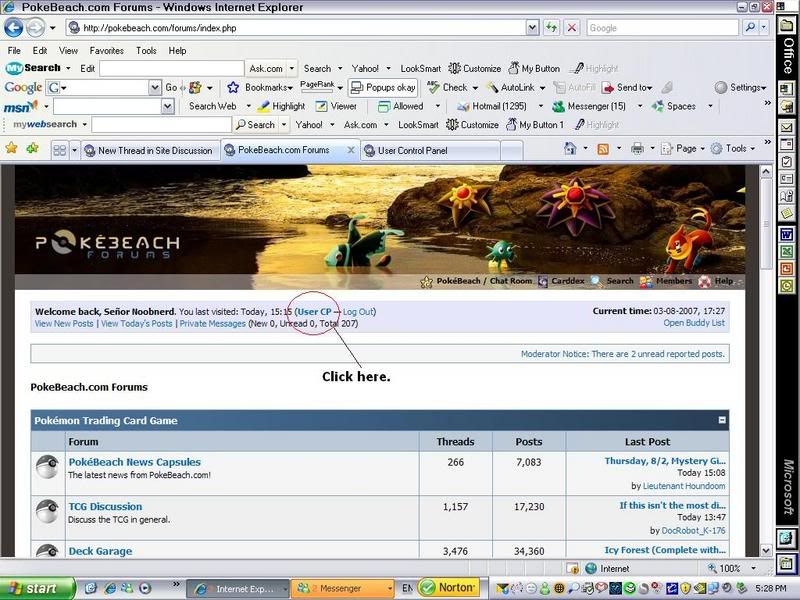
Task: Click the Google search box at top right
Action: (663, 28)
